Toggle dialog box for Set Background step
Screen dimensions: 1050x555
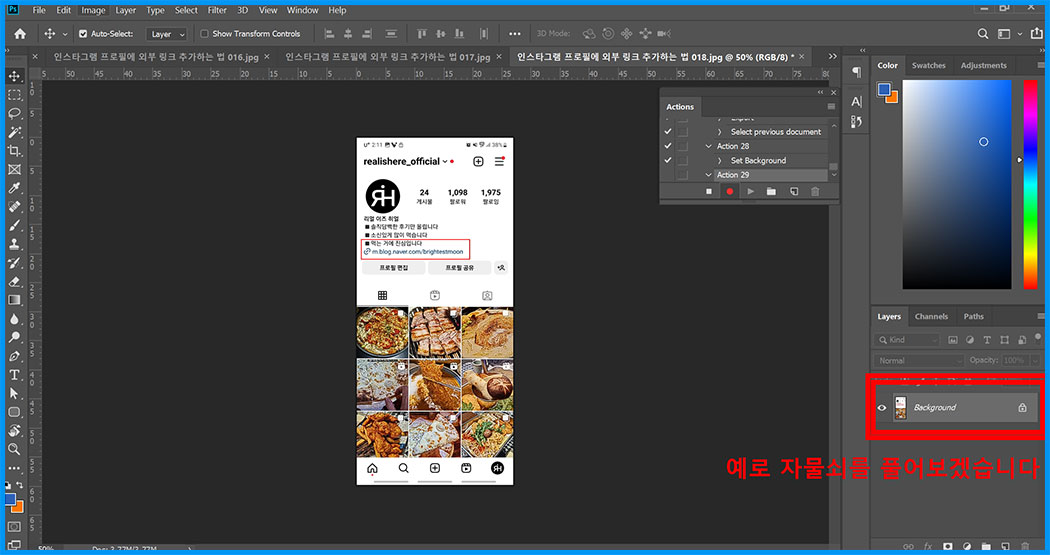(x=682, y=161)
